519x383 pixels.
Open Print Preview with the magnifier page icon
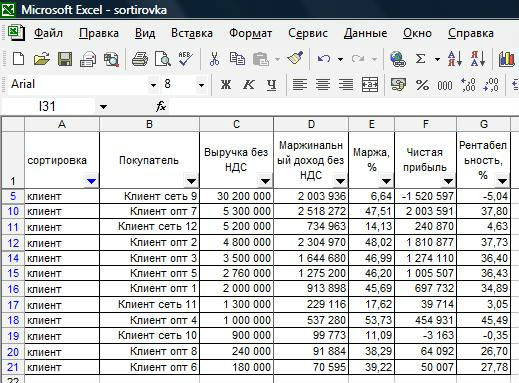pyautogui.click(x=163, y=59)
